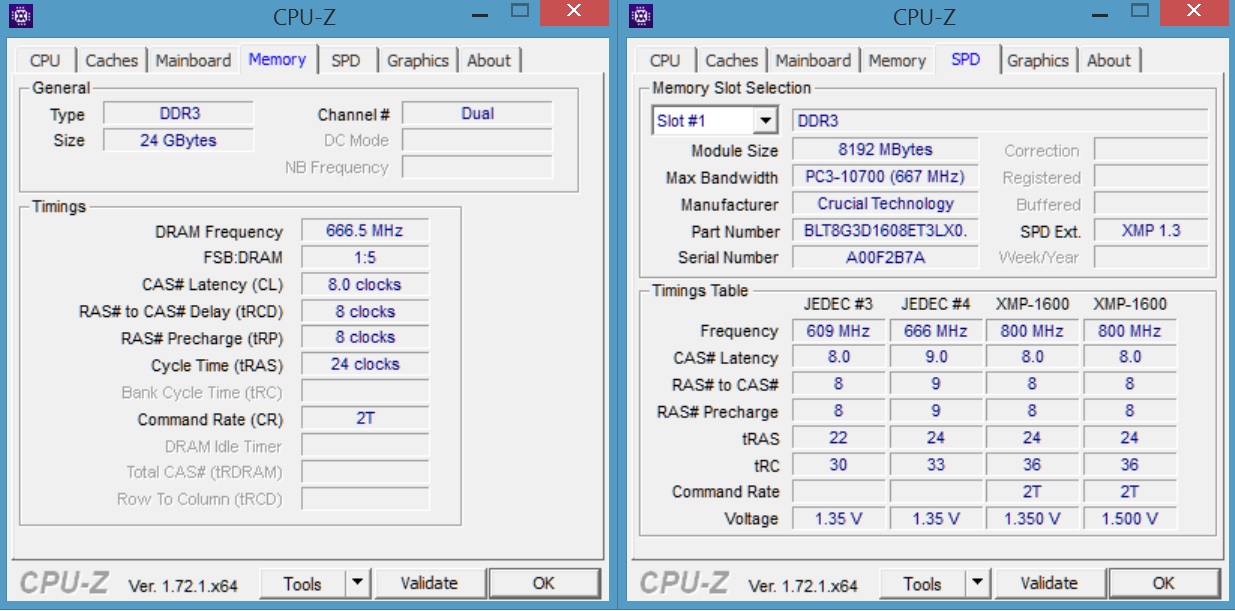Click the Dual channel field
1235x611 pixels.
[477, 114]
